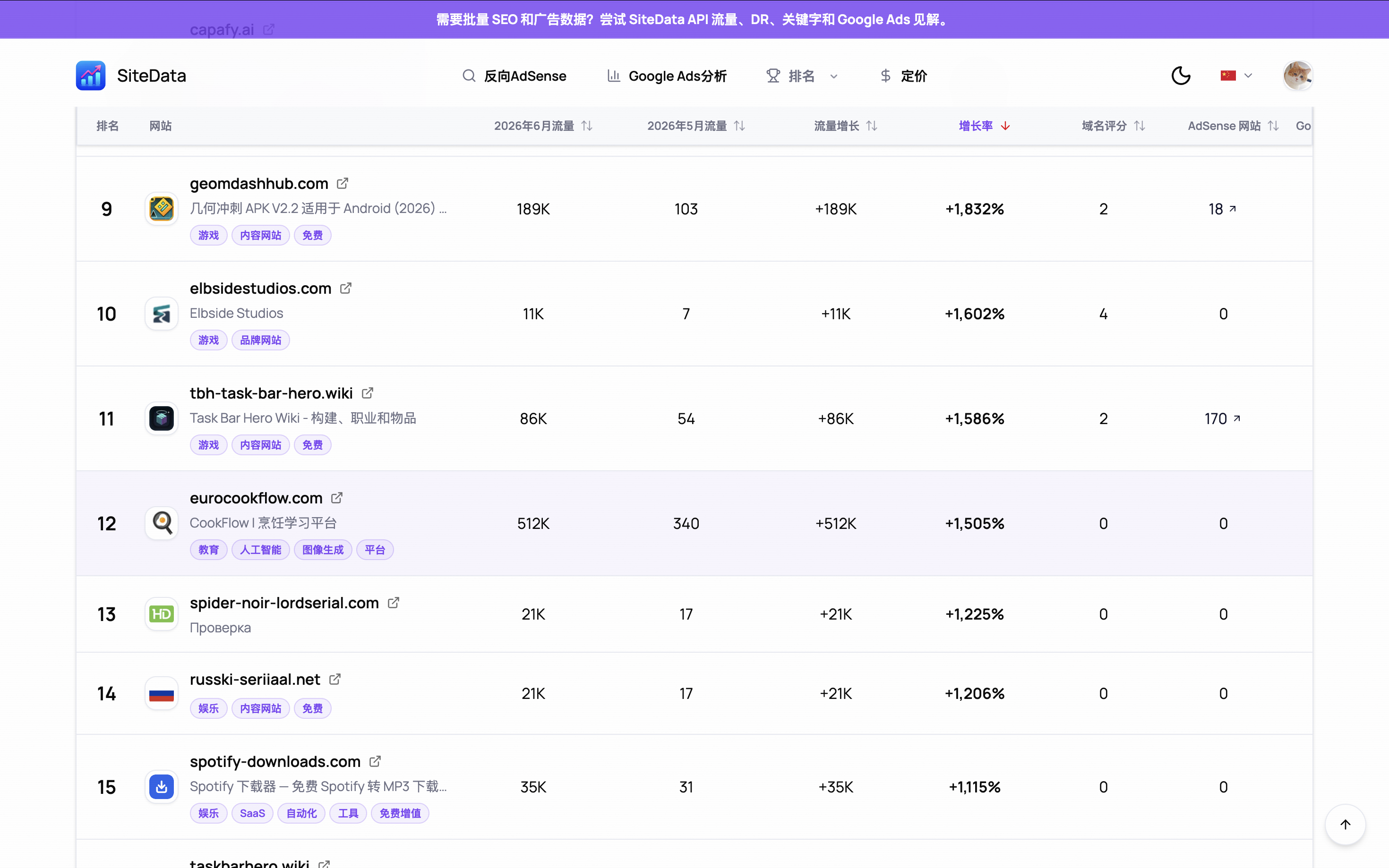Open 反向AdSense search page
The width and height of the screenshot is (1389, 868).
click(x=514, y=76)
